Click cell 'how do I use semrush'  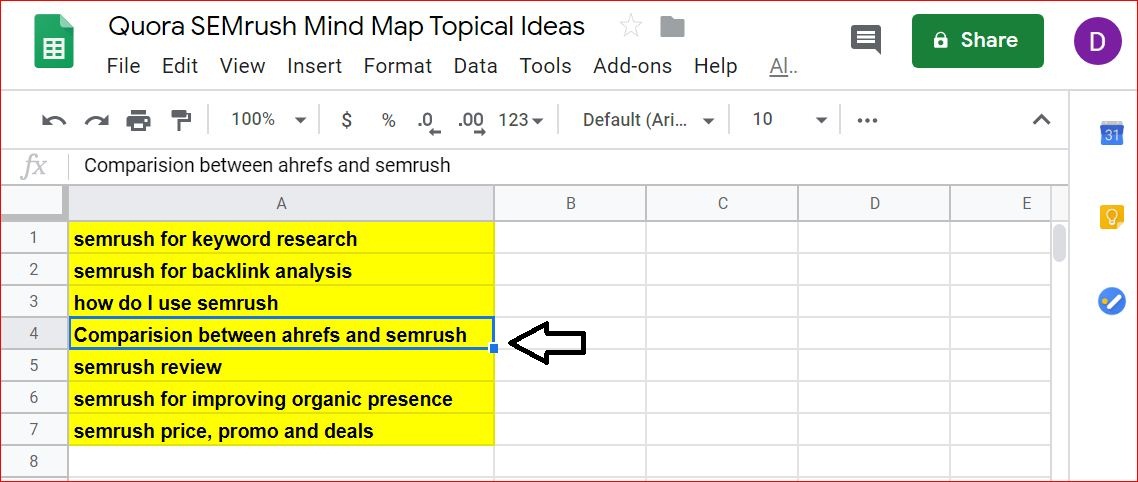pyautogui.click(x=281, y=302)
